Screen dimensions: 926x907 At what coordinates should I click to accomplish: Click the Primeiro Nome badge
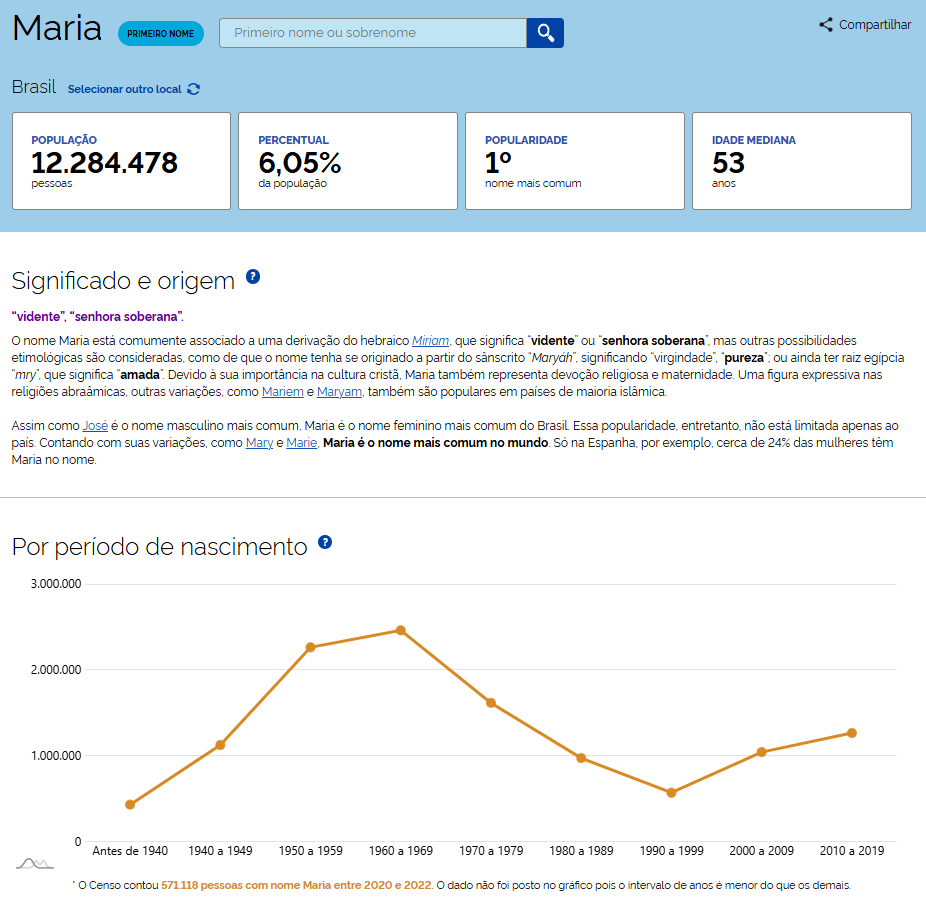click(x=160, y=34)
